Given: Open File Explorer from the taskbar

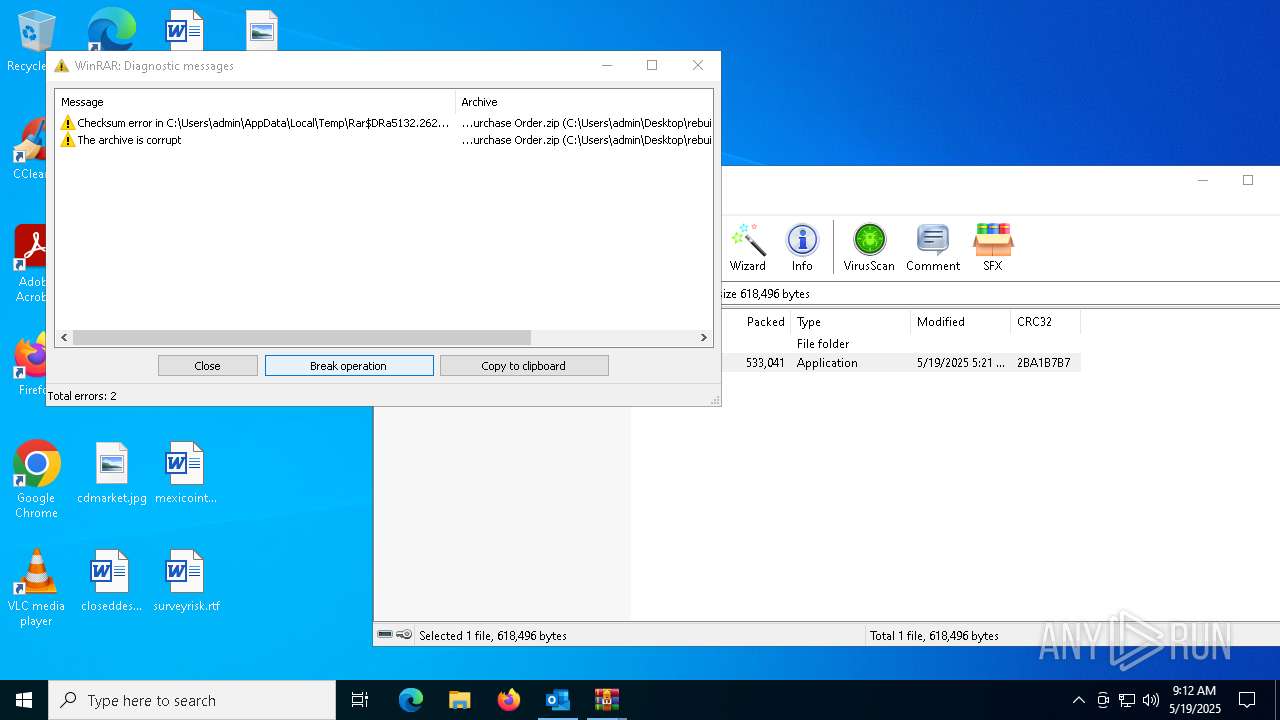Looking at the screenshot, I should (x=459, y=700).
